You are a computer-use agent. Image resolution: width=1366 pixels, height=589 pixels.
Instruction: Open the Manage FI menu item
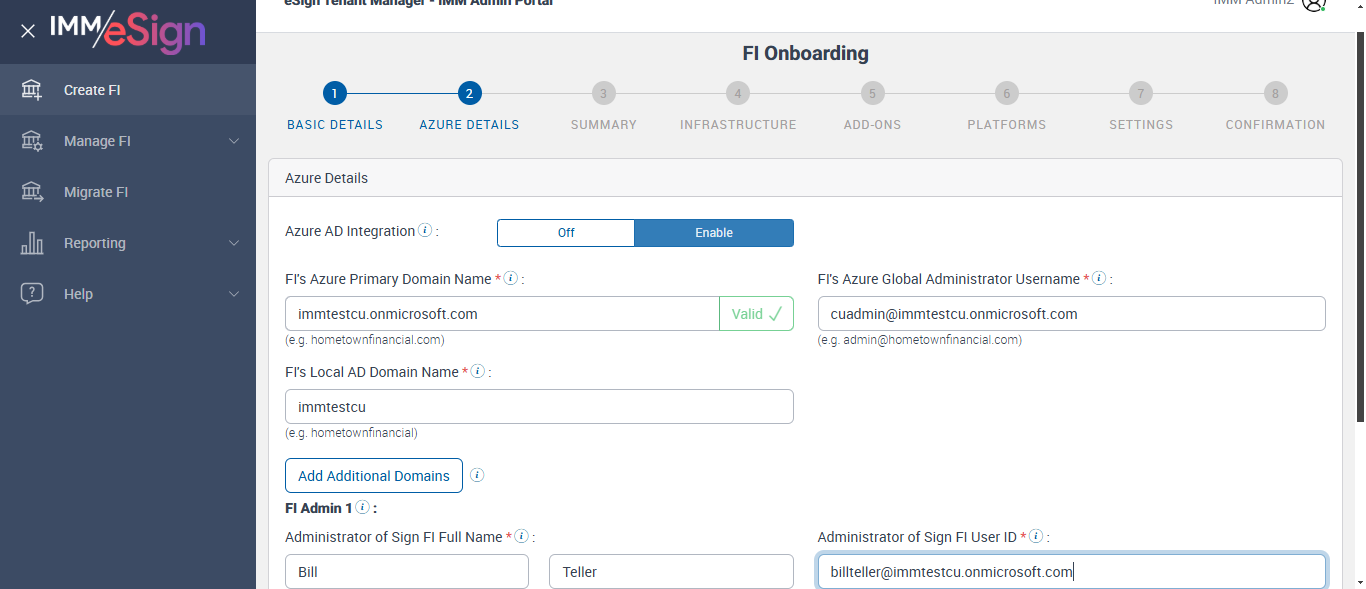tap(128, 141)
